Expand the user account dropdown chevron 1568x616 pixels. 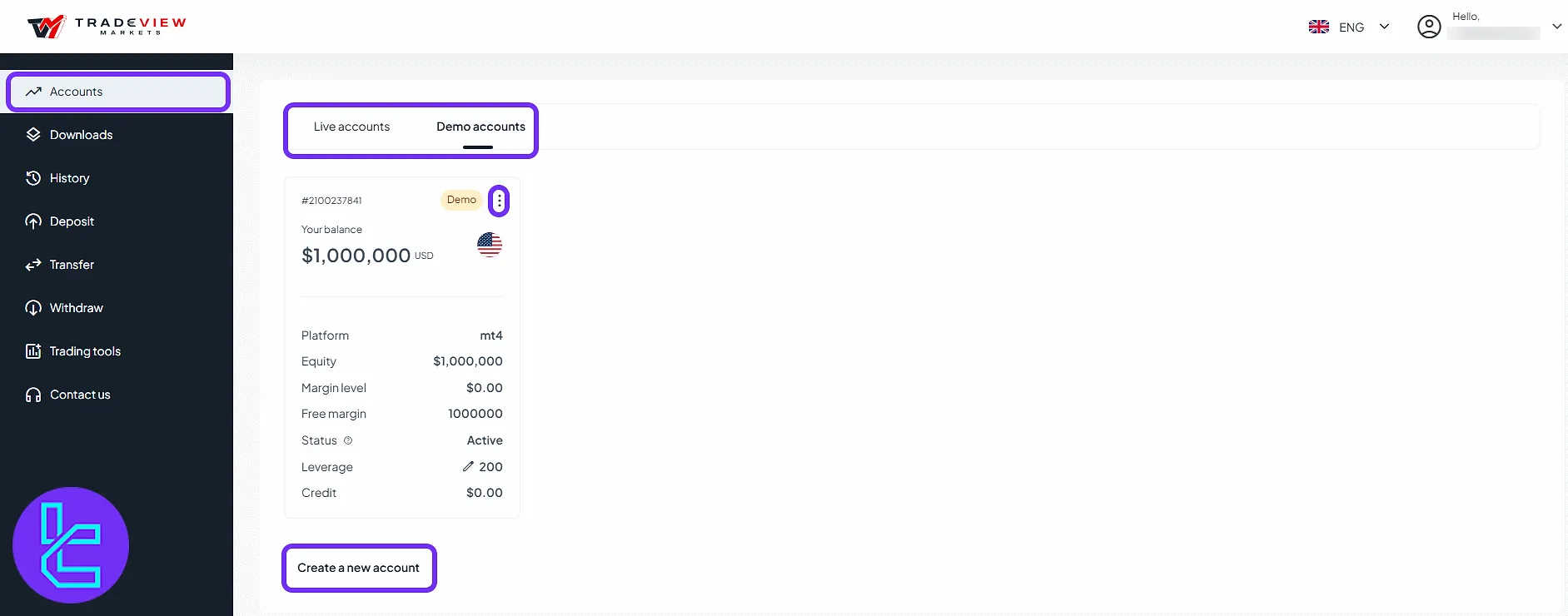pyautogui.click(x=1557, y=27)
